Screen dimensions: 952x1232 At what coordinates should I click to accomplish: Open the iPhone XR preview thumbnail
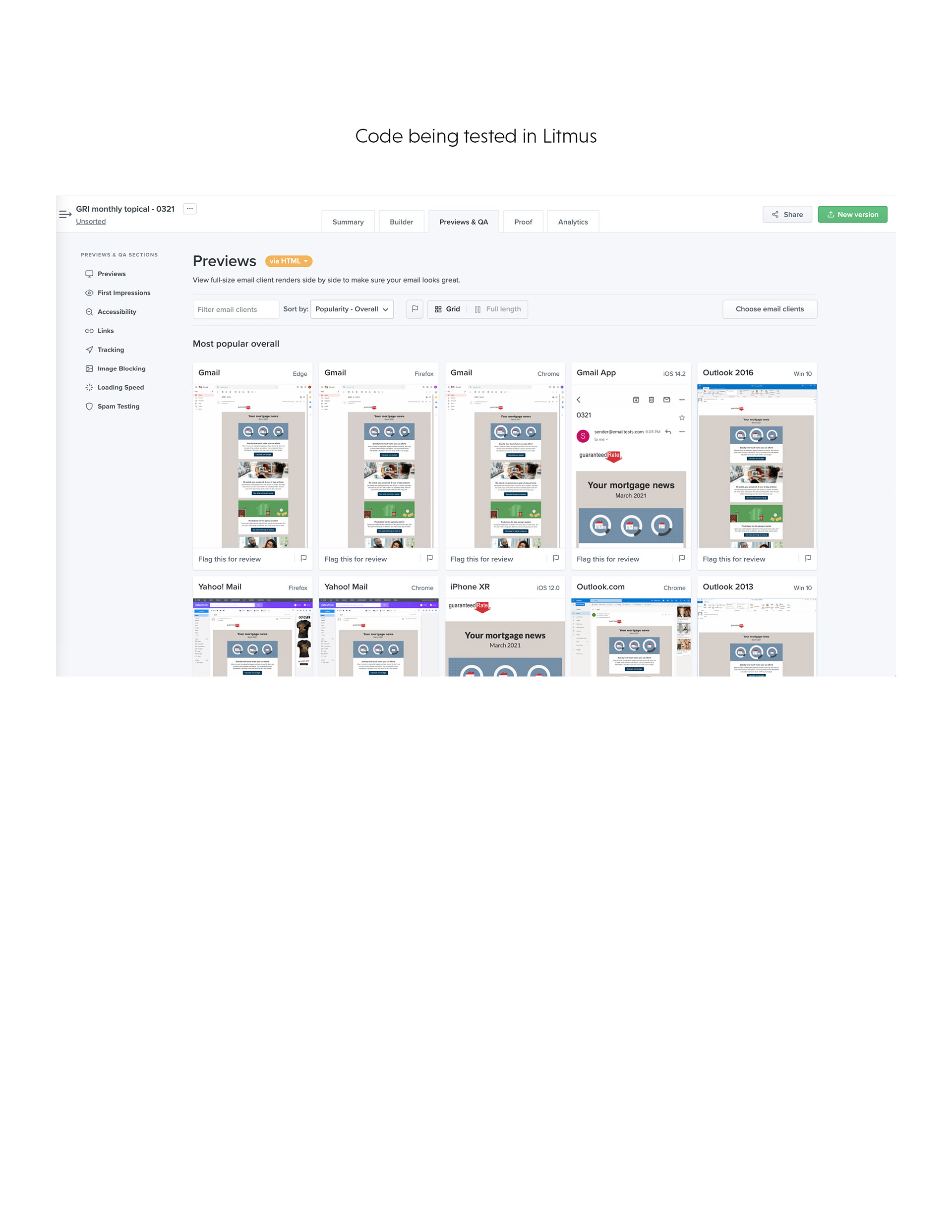(x=505, y=638)
